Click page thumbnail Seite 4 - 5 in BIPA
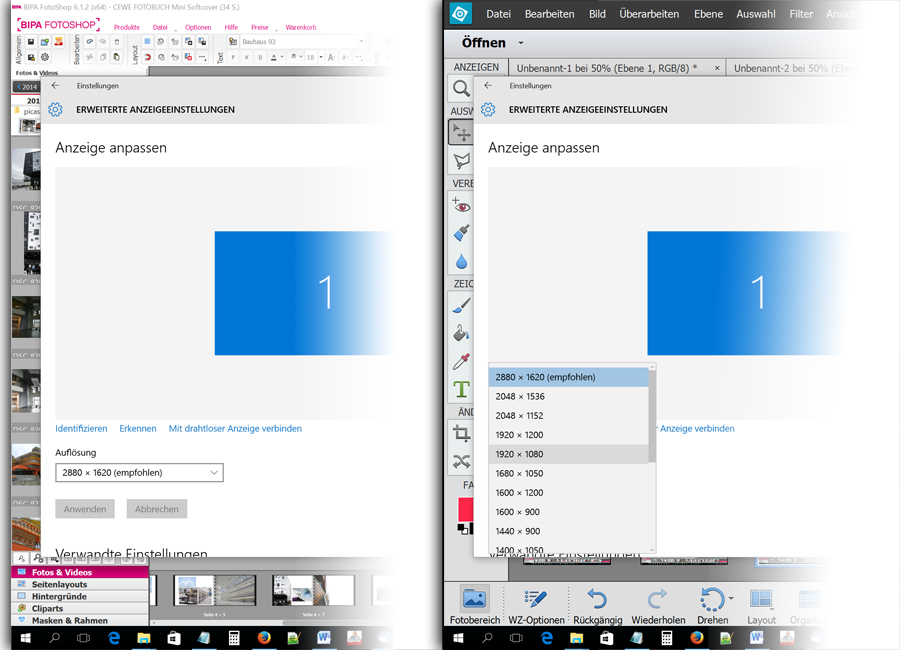The width and height of the screenshot is (900, 650). [215, 591]
